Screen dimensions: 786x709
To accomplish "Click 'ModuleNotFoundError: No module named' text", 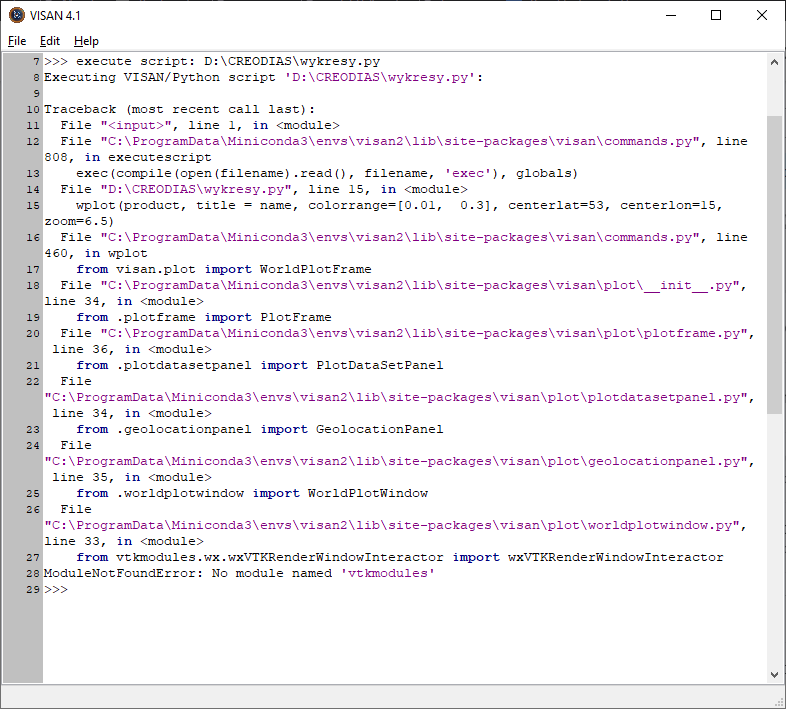I will 188,573.
